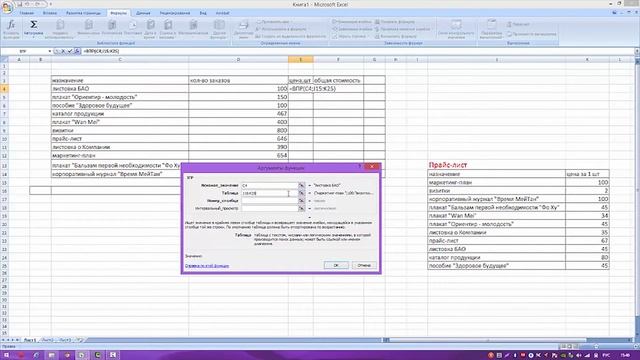Click Create from Selection in ribbon
The width and height of the screenshot is (640, 360).
coord(291,36)
